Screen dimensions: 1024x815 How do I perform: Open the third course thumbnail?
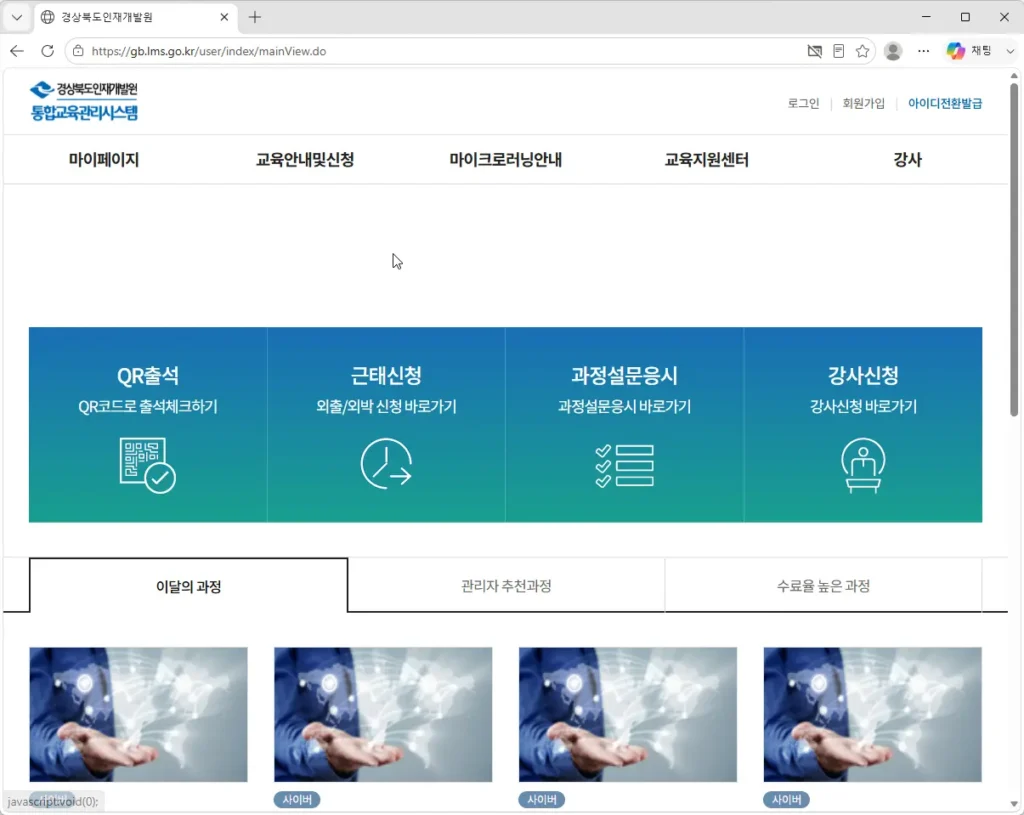click(628, 714)
